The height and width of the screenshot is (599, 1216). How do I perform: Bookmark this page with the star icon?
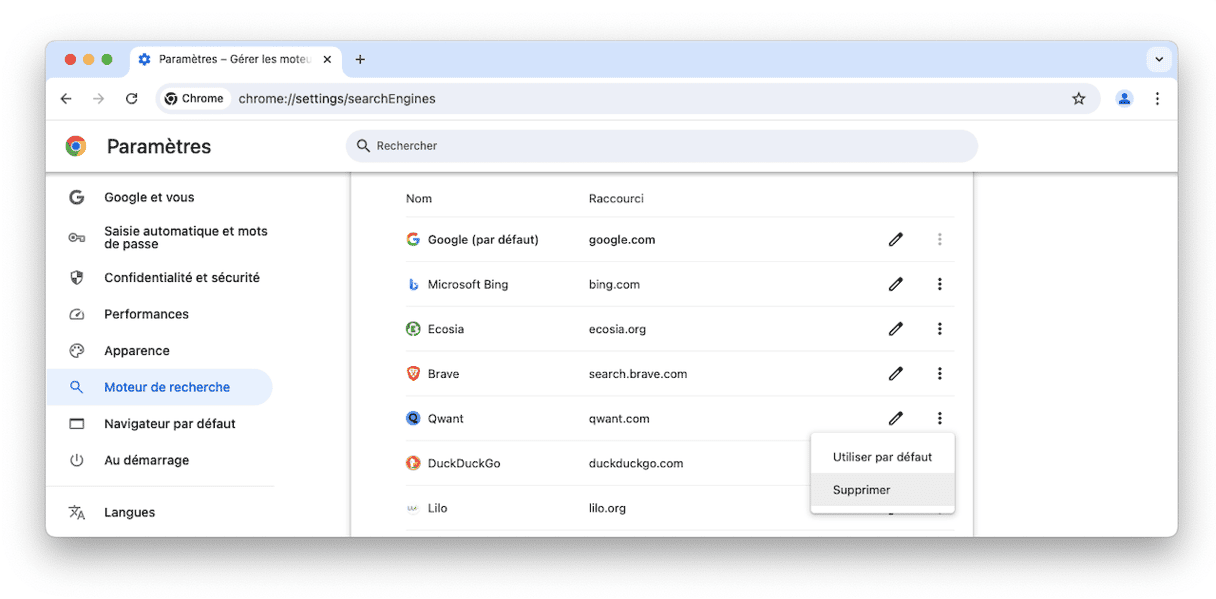coord(1078,99)
